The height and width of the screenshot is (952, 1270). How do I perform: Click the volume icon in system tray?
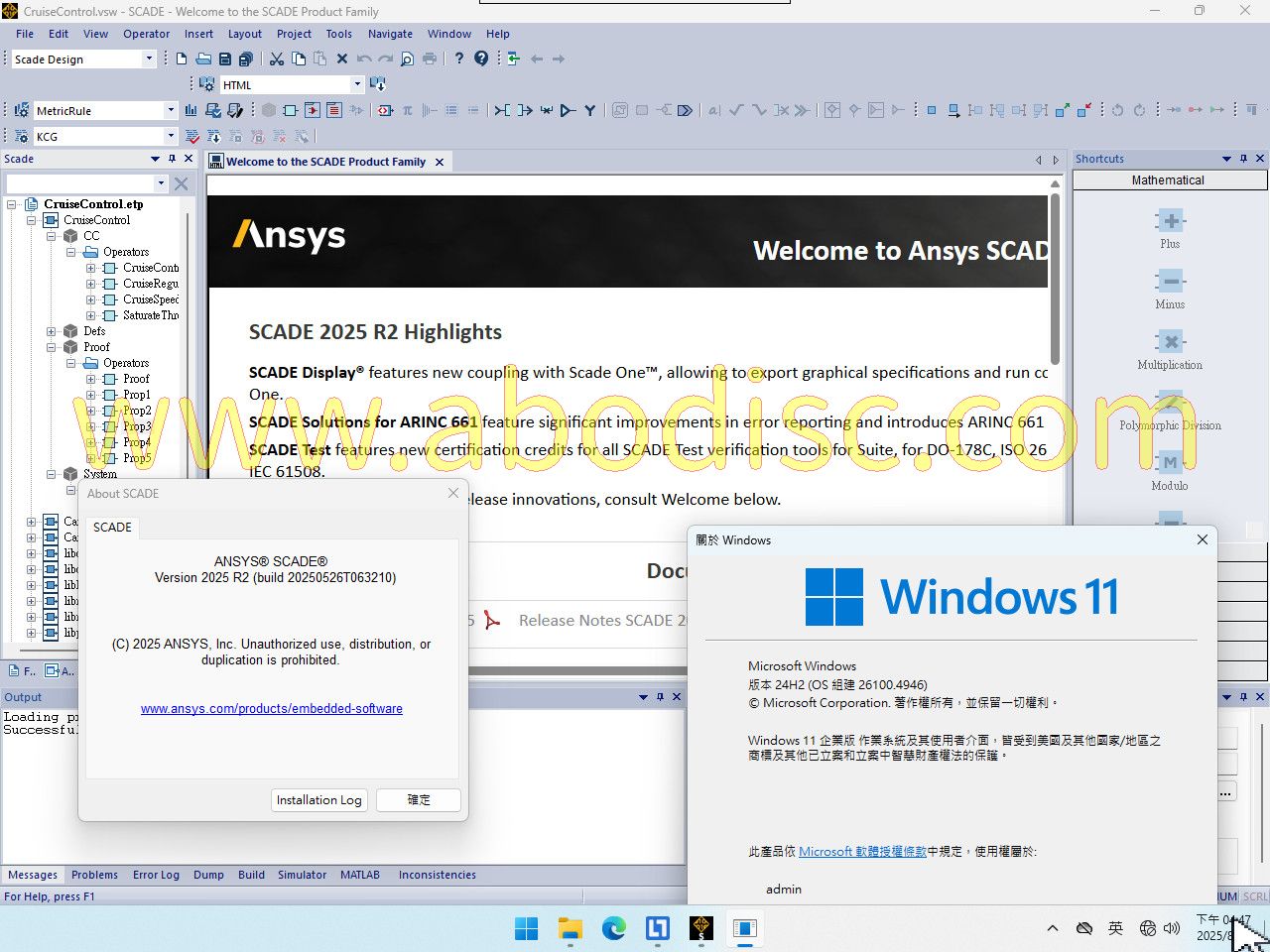[1172, 928]
